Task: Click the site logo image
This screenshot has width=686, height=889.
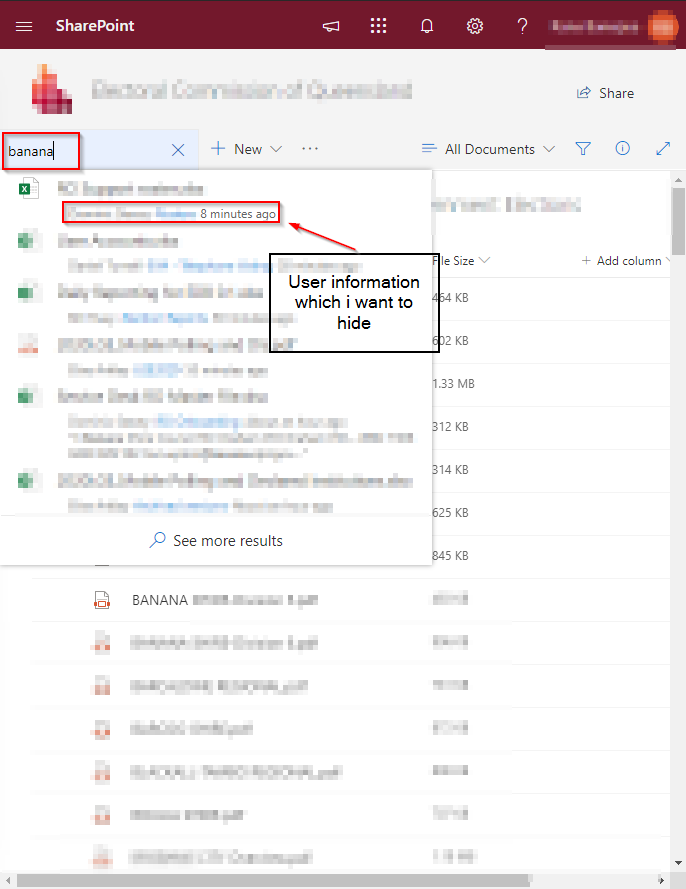Action: [x=51, y=90]
